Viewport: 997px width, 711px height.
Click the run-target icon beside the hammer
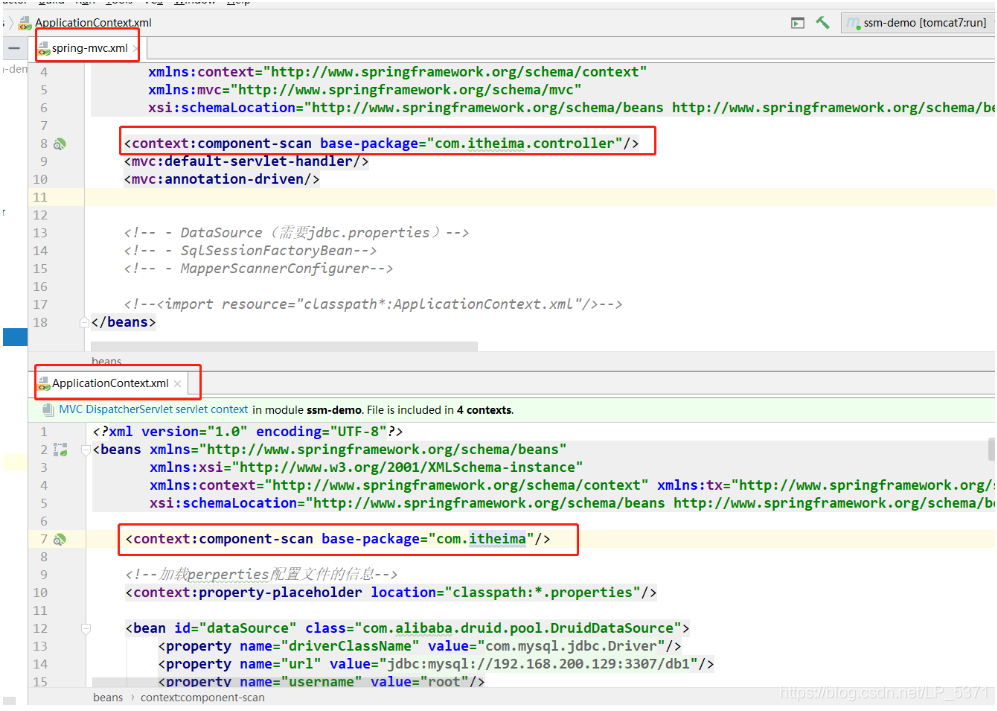click(x=797, y=23)
